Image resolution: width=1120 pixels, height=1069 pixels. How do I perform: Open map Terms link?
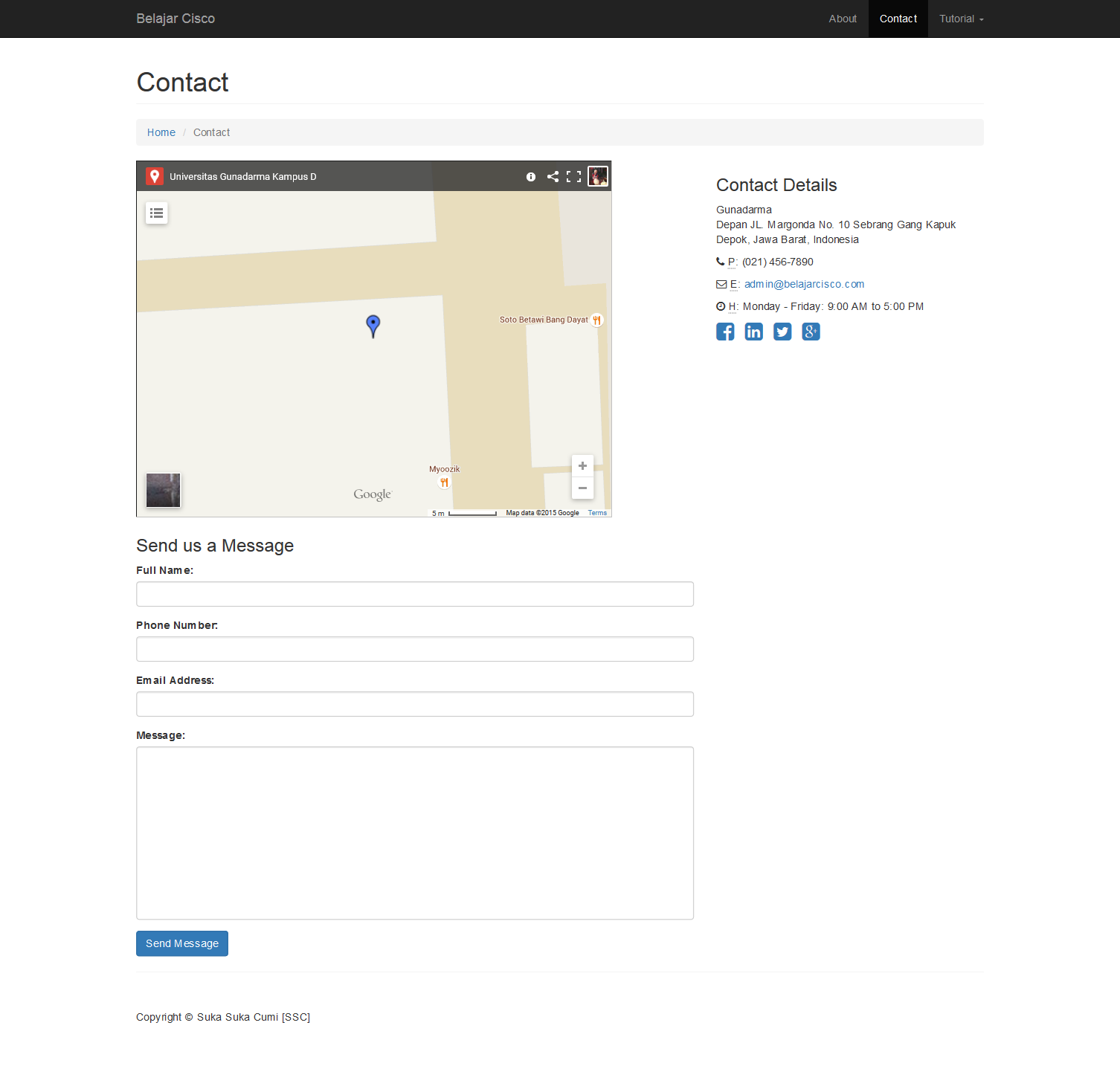[597, 513]
